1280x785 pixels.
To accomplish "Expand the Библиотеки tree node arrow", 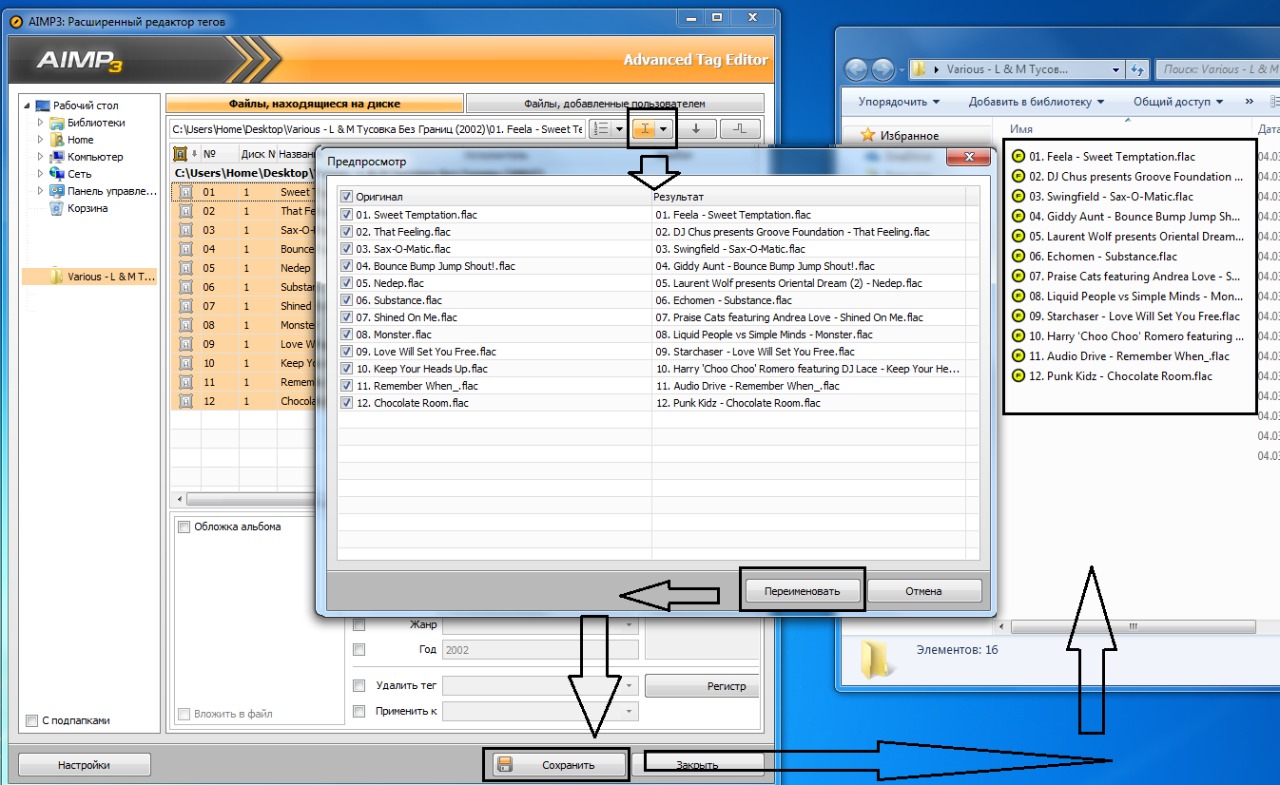I will [41, 123].
